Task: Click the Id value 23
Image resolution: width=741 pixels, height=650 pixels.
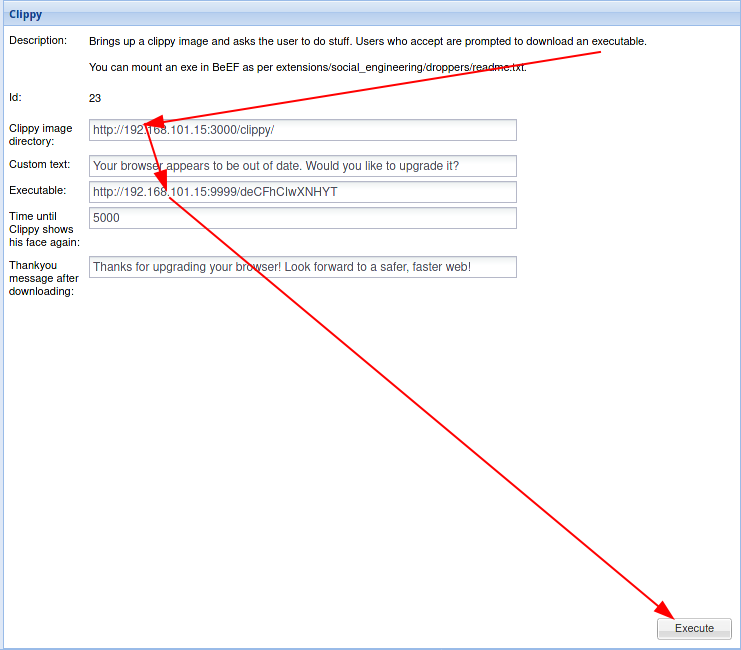Action: [95, 98]
